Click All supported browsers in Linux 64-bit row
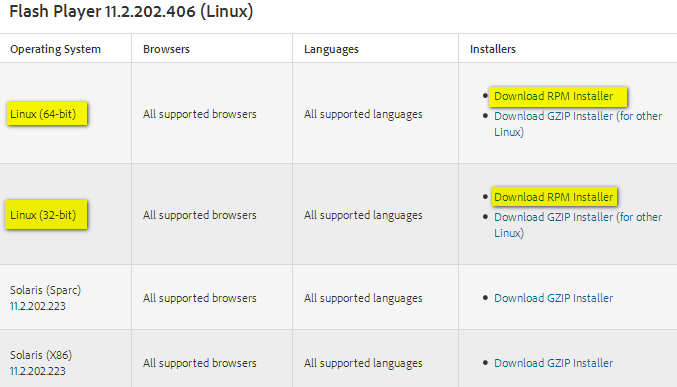This screenshot has height=387, width=677. [199, 114]
